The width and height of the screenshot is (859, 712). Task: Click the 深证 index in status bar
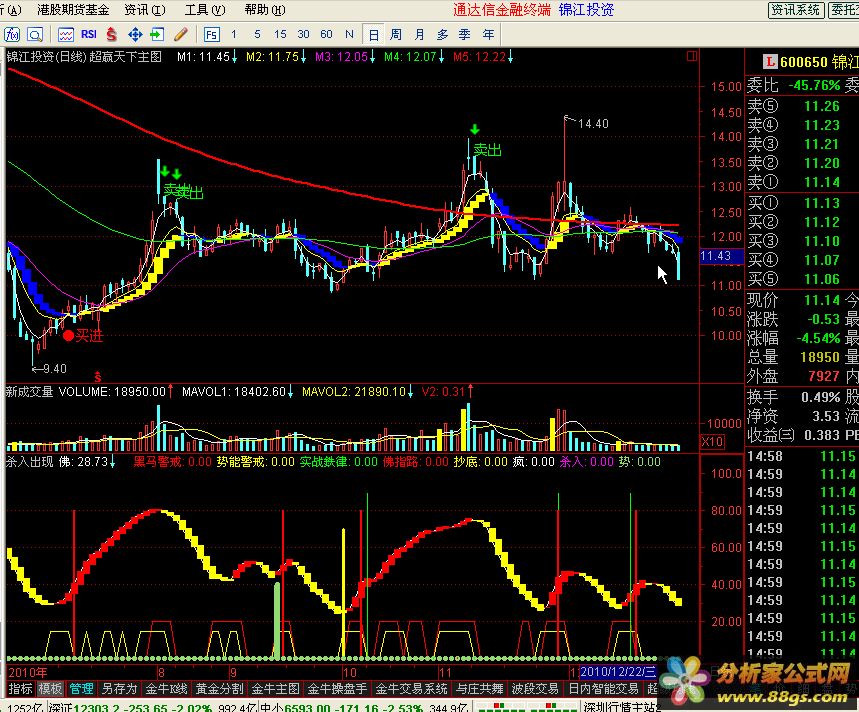130,707
